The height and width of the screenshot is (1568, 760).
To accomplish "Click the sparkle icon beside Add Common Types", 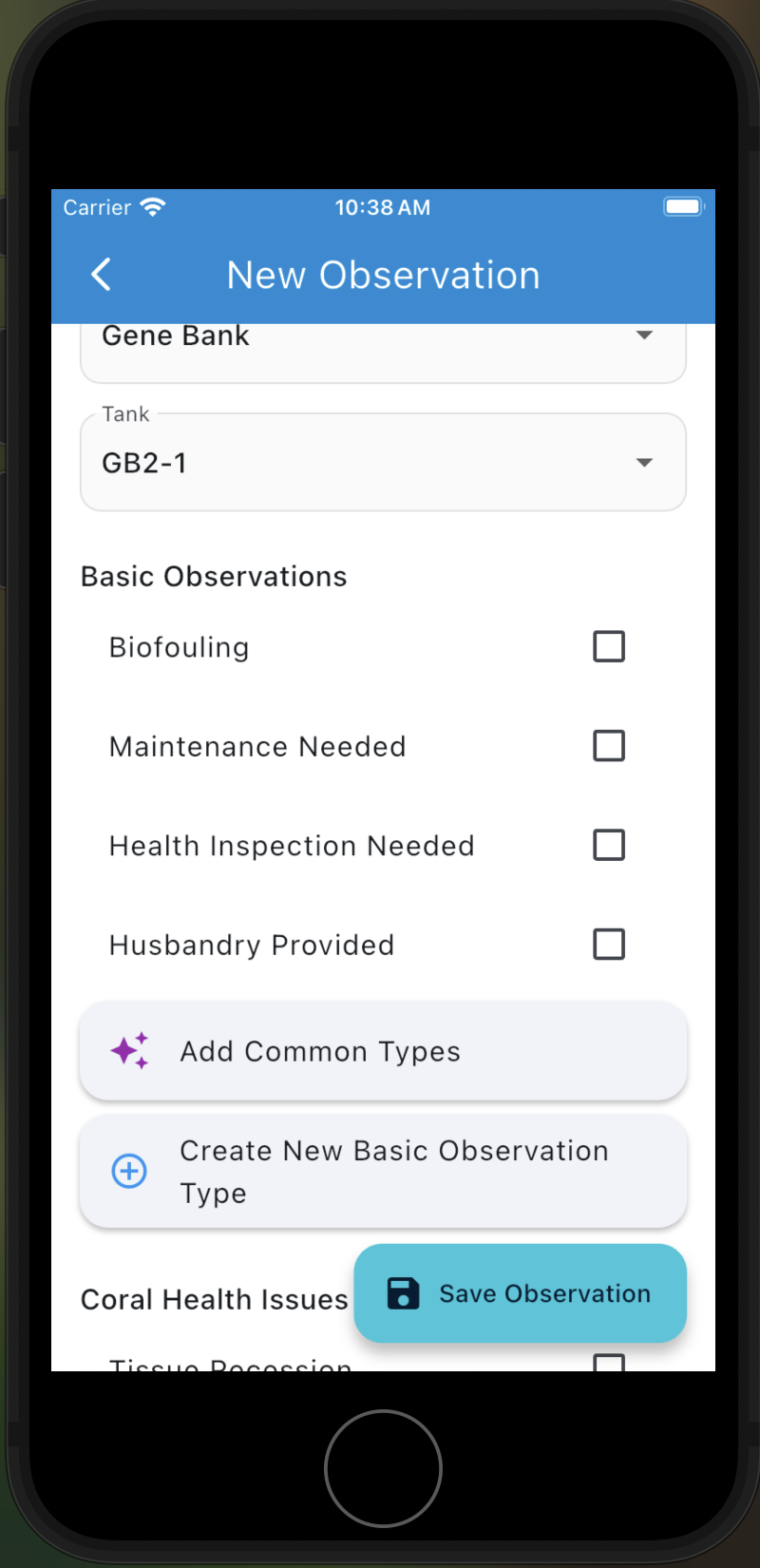I will (130, 1051).
